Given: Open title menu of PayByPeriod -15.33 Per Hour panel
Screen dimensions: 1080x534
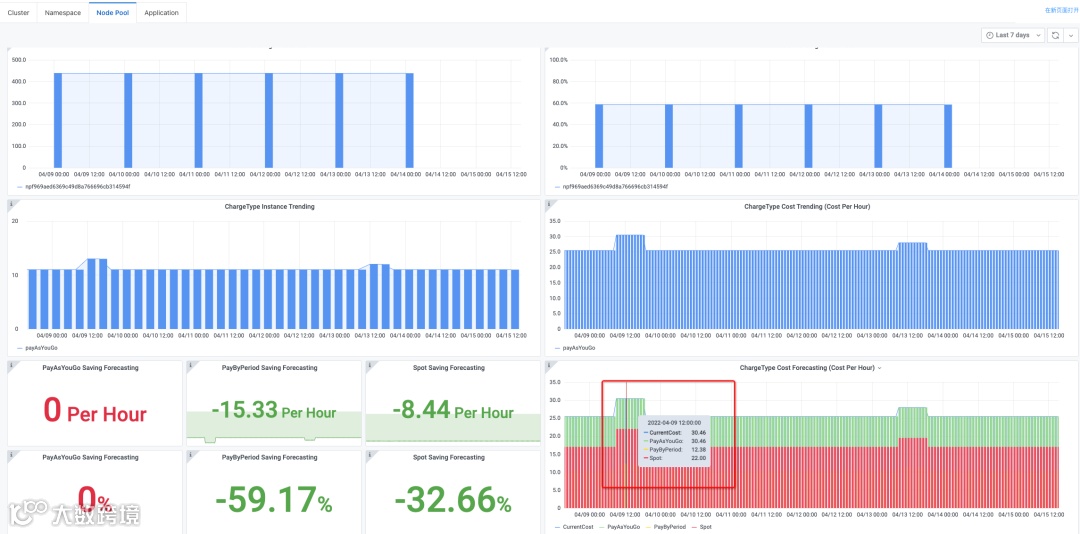Looking at the screenshot, I should (x=269, y=368).
